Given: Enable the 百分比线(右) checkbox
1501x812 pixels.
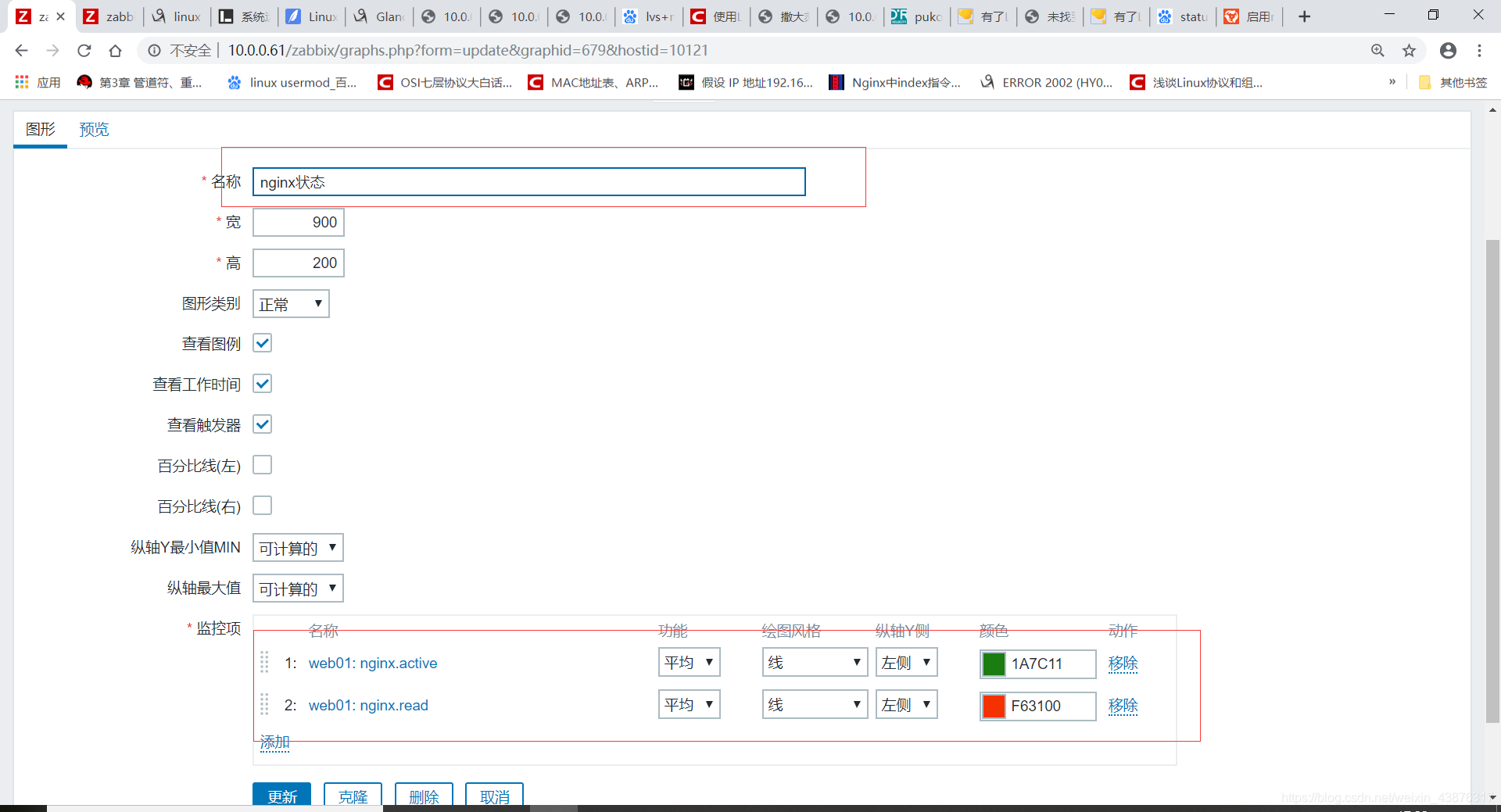Looking at the screenshot, I should (x=263, y=506).
